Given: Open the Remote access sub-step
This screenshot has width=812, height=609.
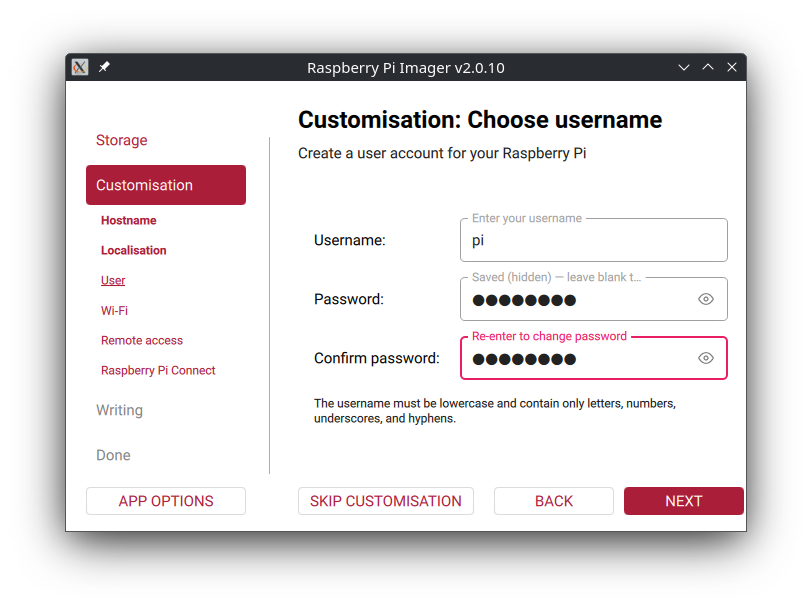Looking at the screenshot, I should coord(142,341).
